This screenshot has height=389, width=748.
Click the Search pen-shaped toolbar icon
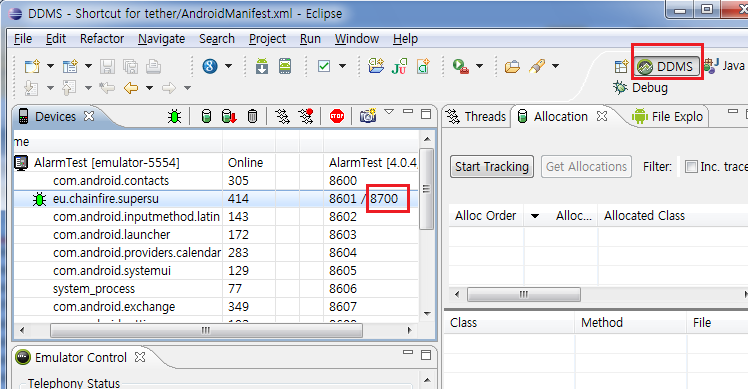[537, 66]
